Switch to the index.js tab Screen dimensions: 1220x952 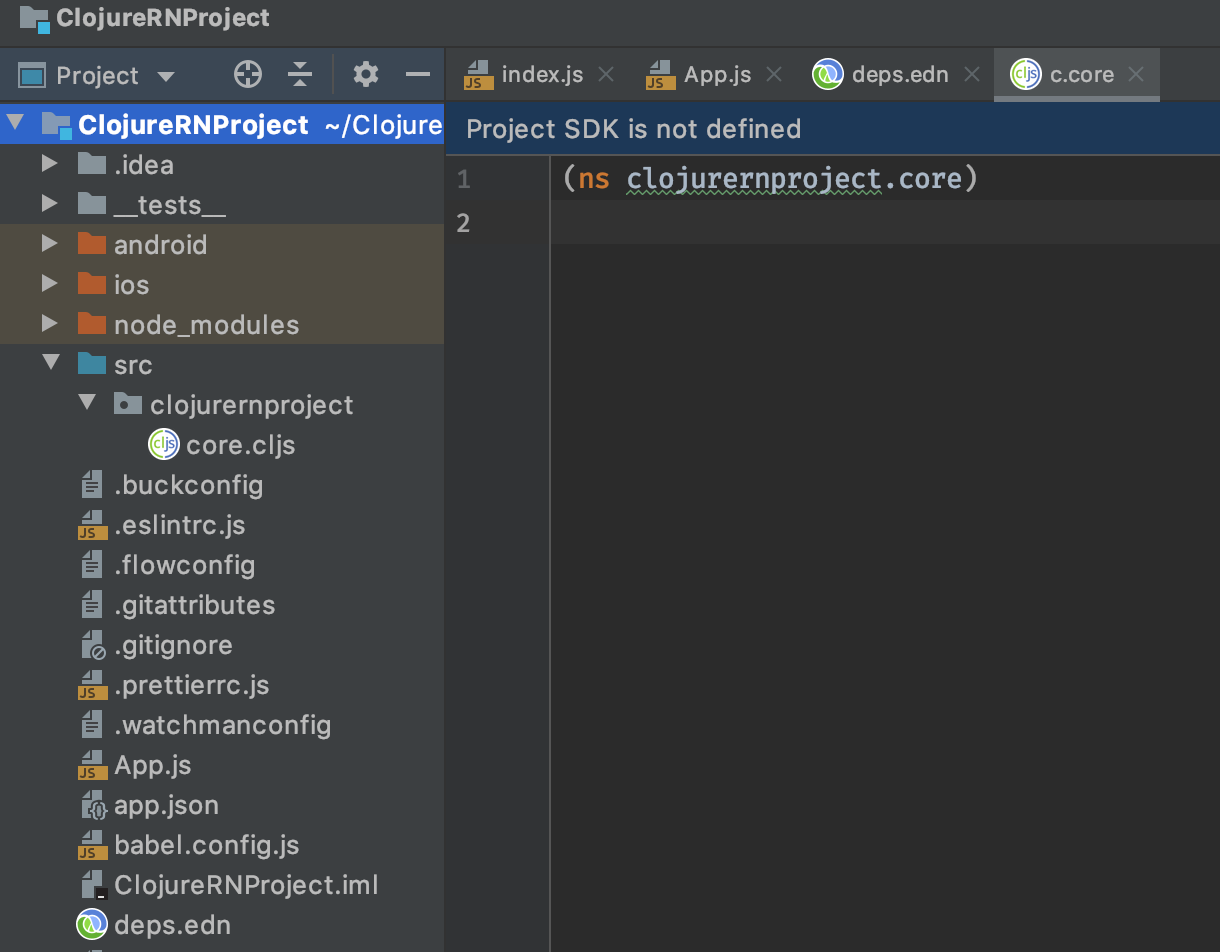click(542, 75)
